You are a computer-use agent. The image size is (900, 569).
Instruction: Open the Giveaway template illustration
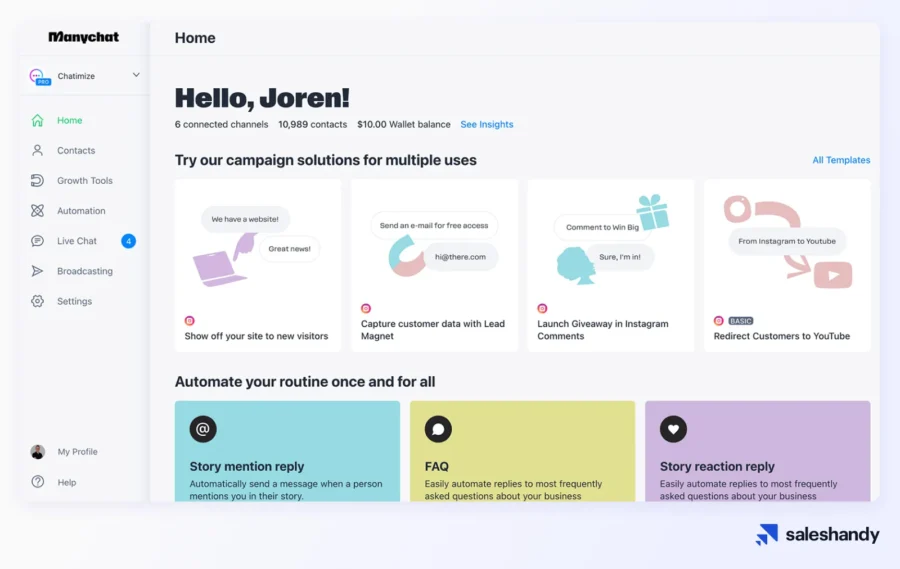coord(611,241)
